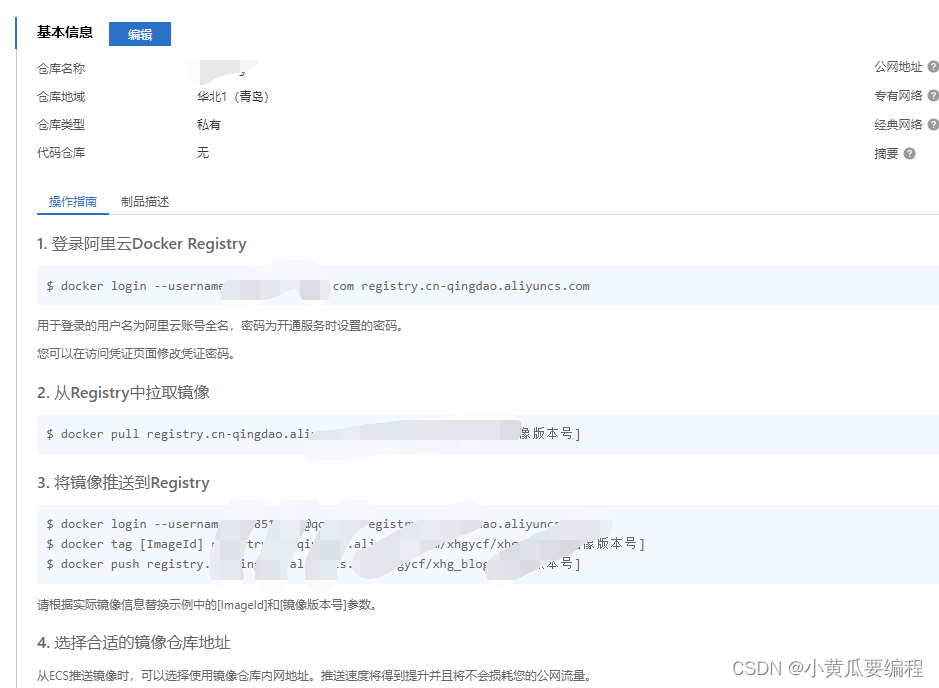Click the docker login command under step 1
This screenshot has height=688, width=939.
click(318, 286)
